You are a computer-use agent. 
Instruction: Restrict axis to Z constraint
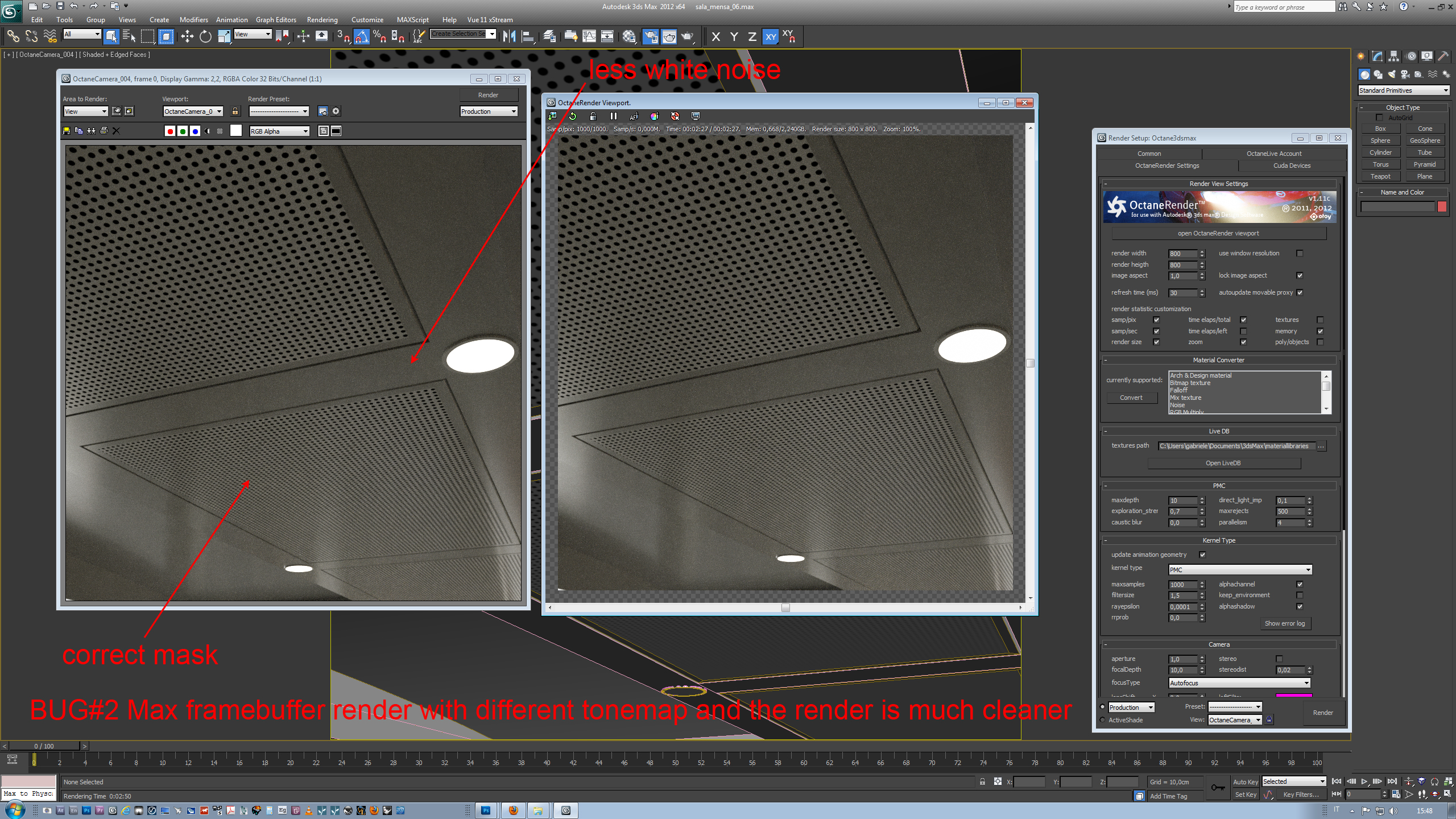pos(752,37)
